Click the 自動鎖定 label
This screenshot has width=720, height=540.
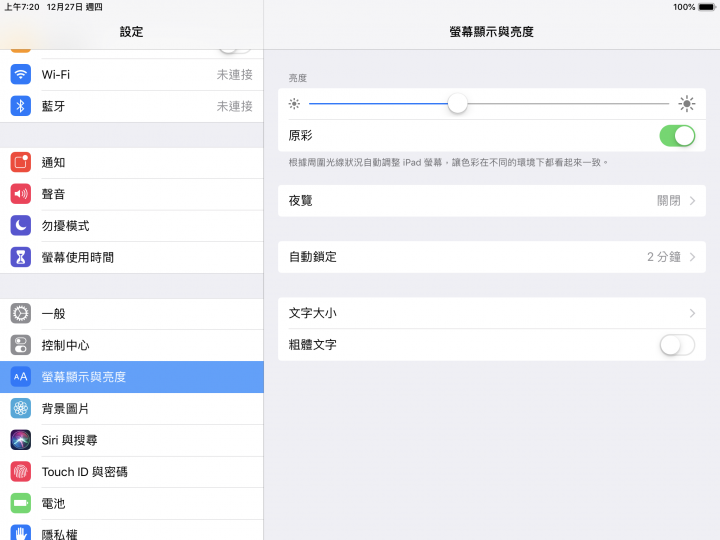(313, 257)
